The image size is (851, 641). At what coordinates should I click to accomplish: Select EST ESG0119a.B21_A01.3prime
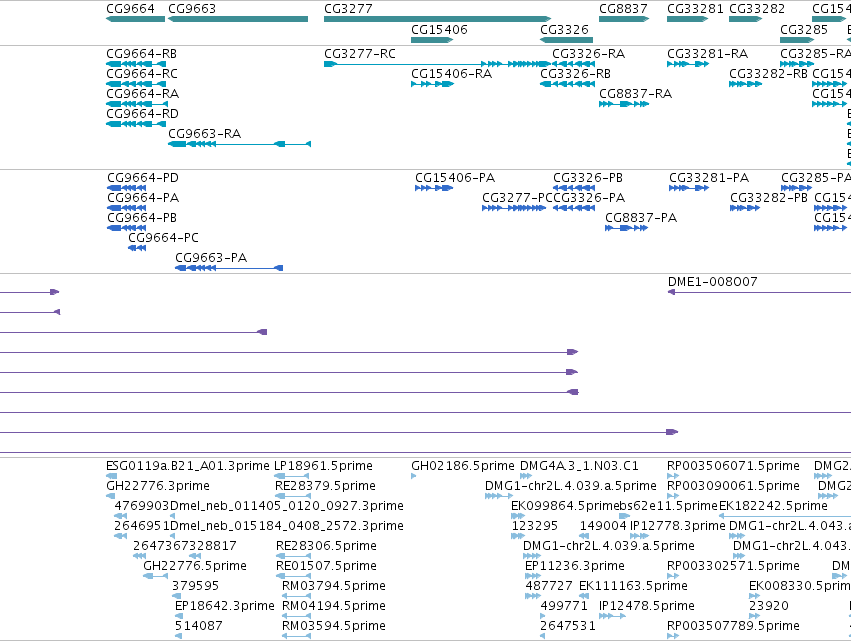coord(112,476)
